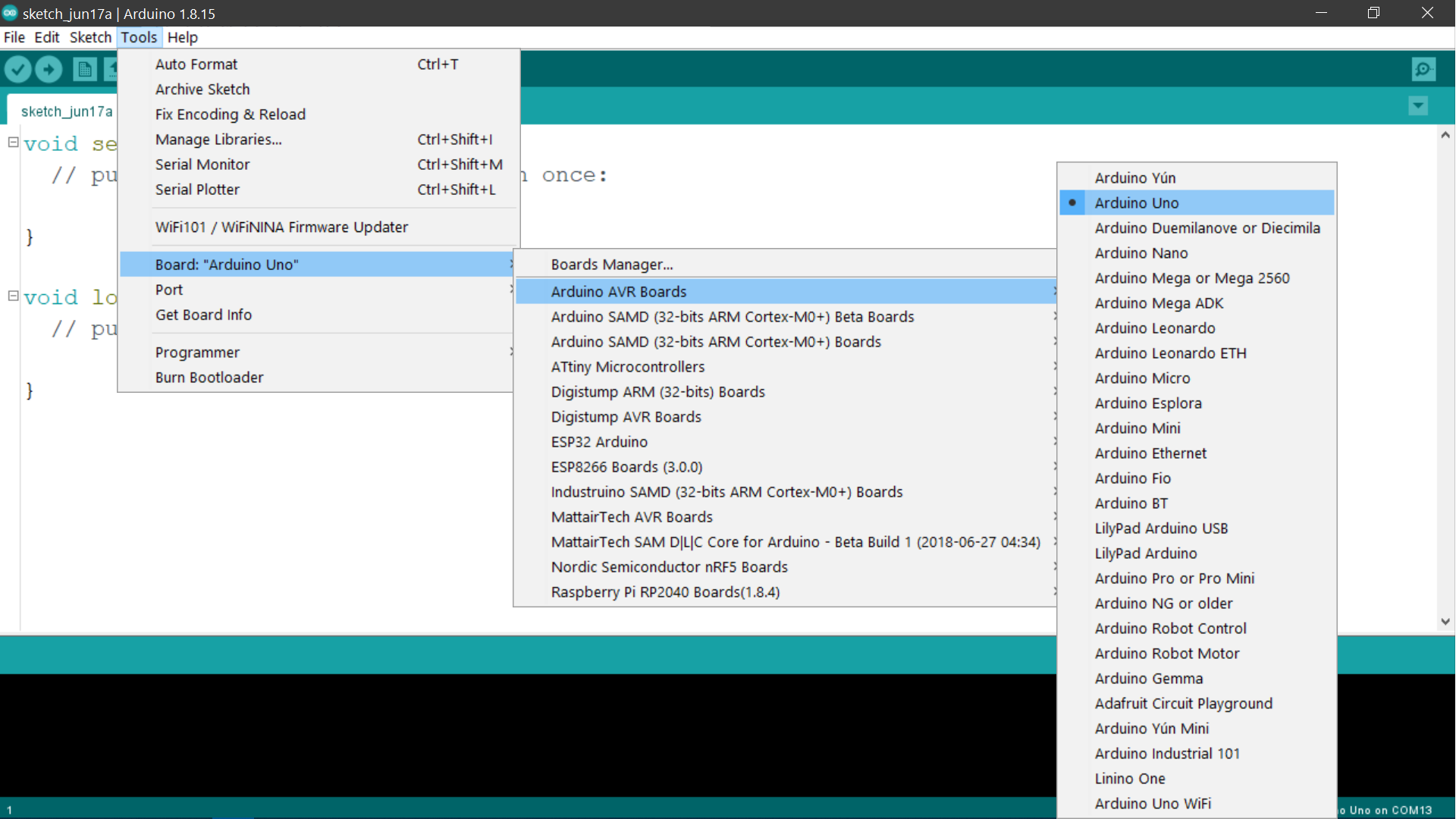Collapse the void setup code fold marker
This screenshot has height=819, width=1456.
pyautogui.click(x=13, y=143)
